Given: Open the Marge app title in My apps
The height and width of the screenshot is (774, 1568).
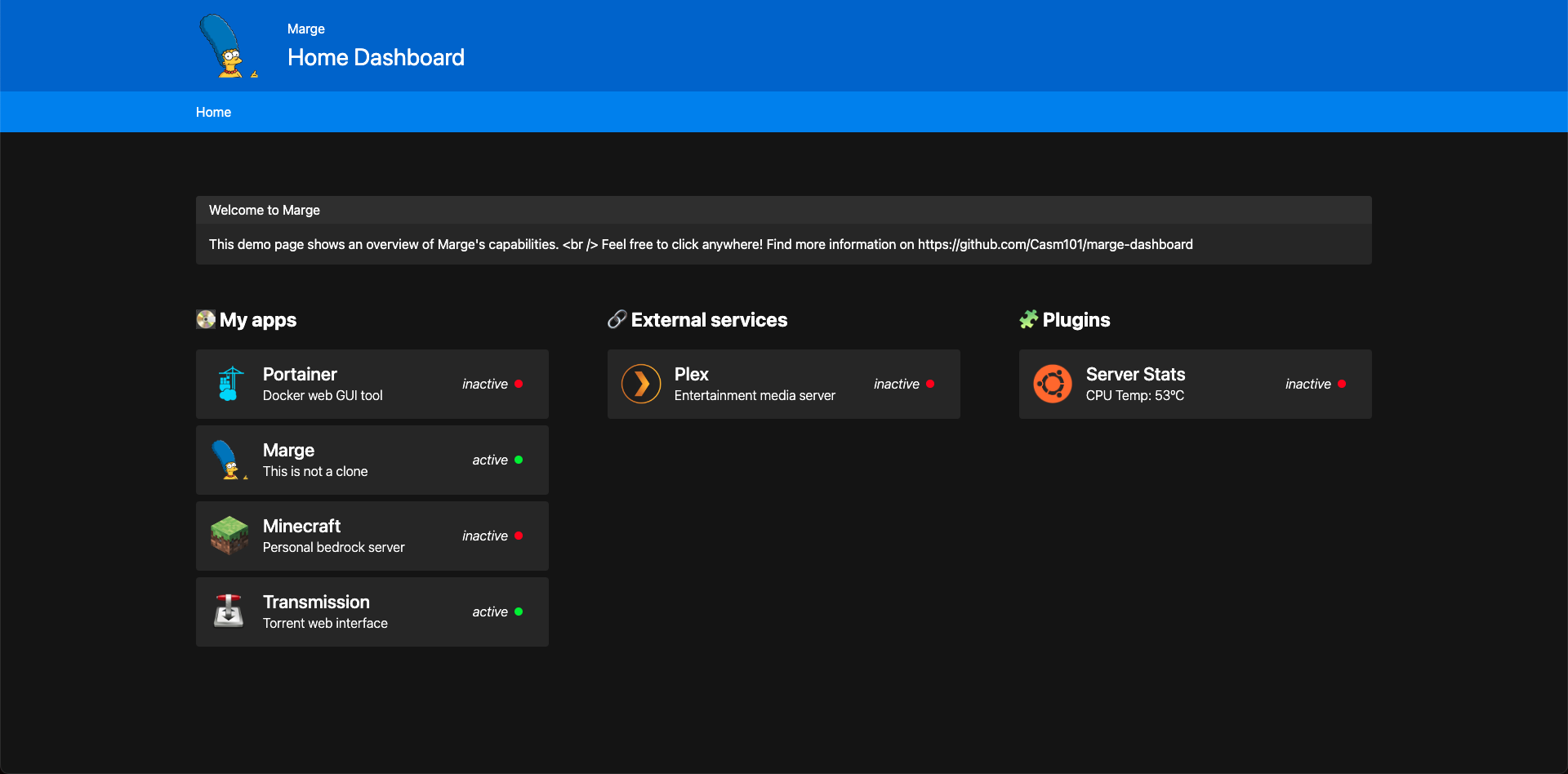Looking at the screenshot, I should click(288, 450).
